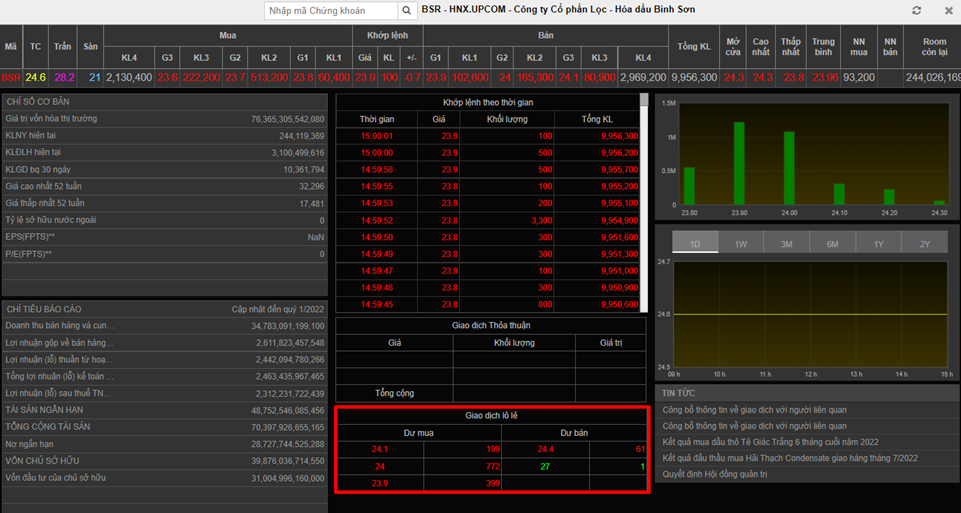Click the 'Room còn lại' column header
The height and width of the screenshot is (513, 961).
click(x=934, y=47)
